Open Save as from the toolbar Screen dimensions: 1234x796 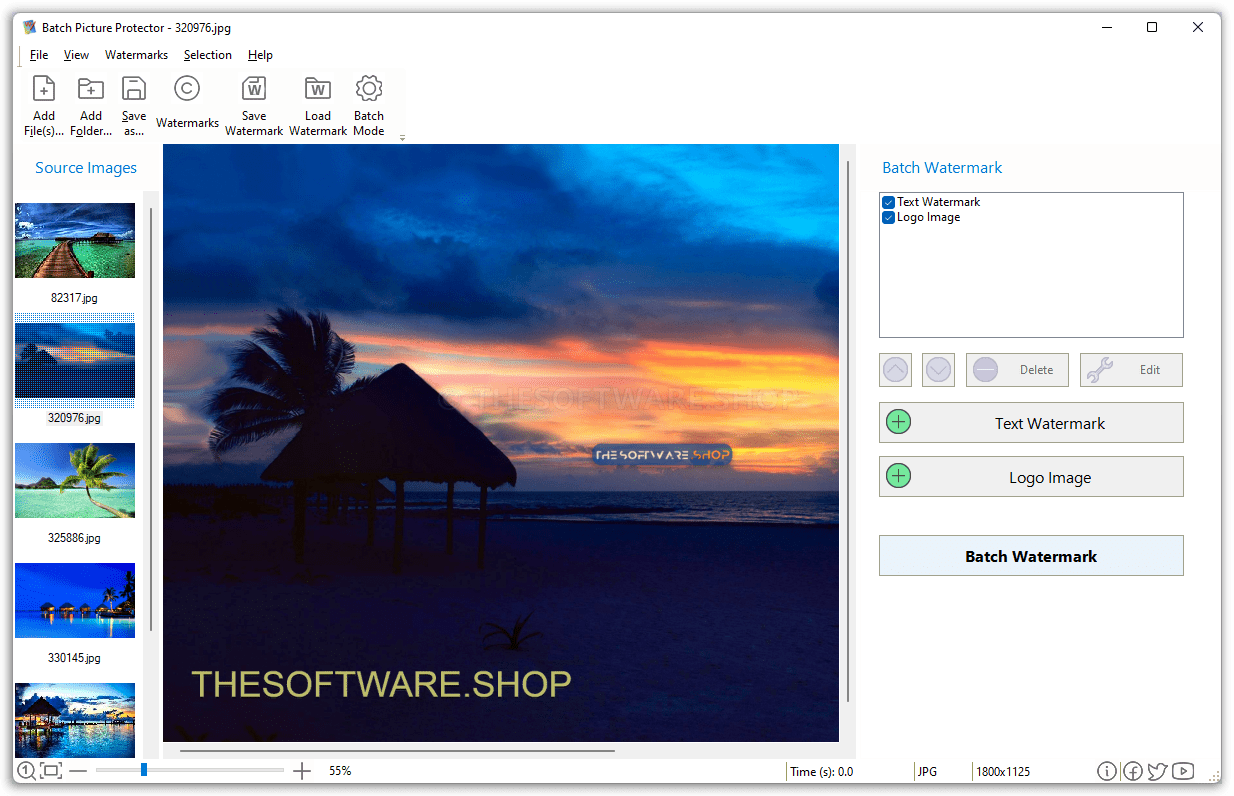(x=134, y=104)
